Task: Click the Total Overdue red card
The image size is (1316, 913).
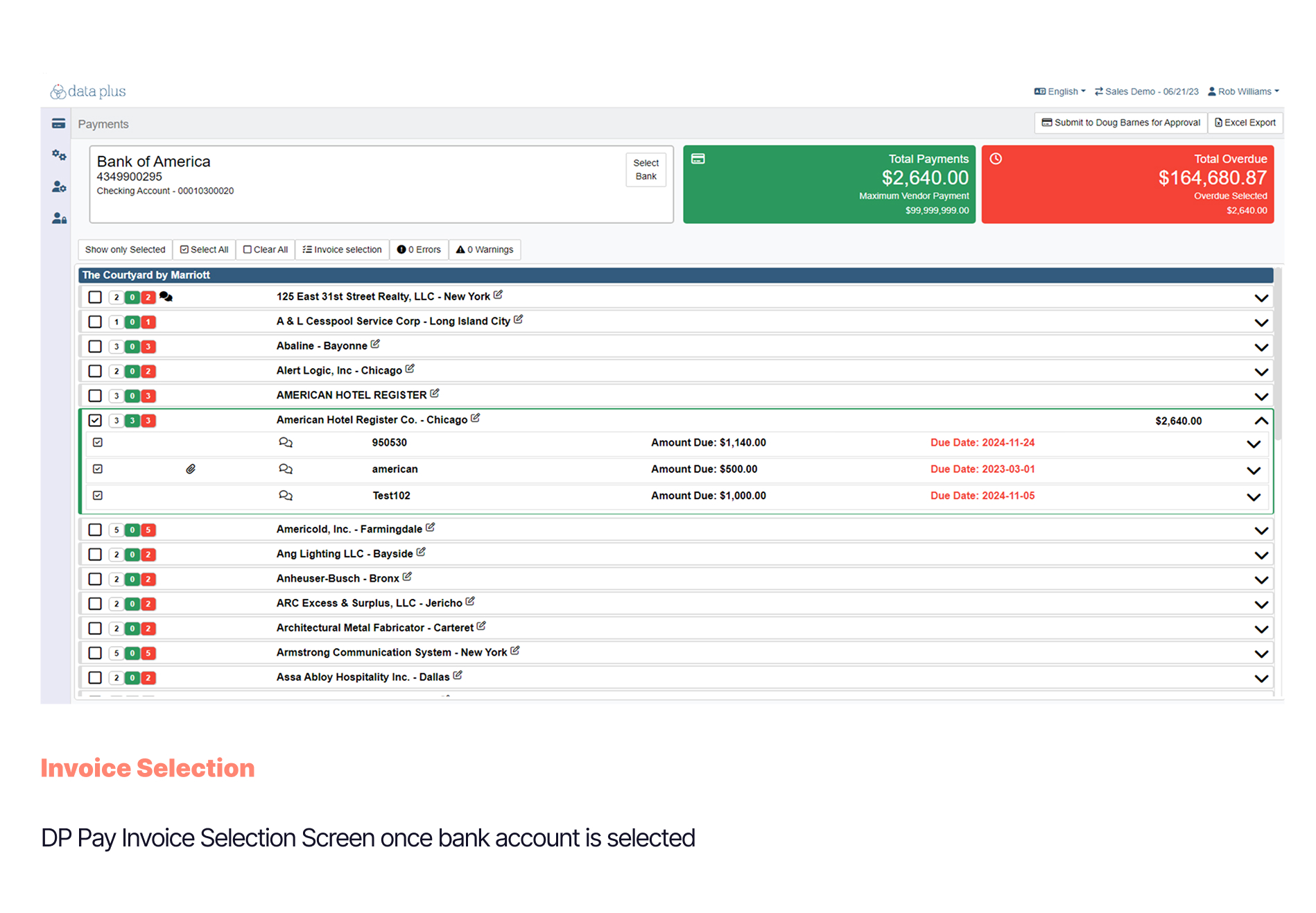Action: [x=1127, y=184]
